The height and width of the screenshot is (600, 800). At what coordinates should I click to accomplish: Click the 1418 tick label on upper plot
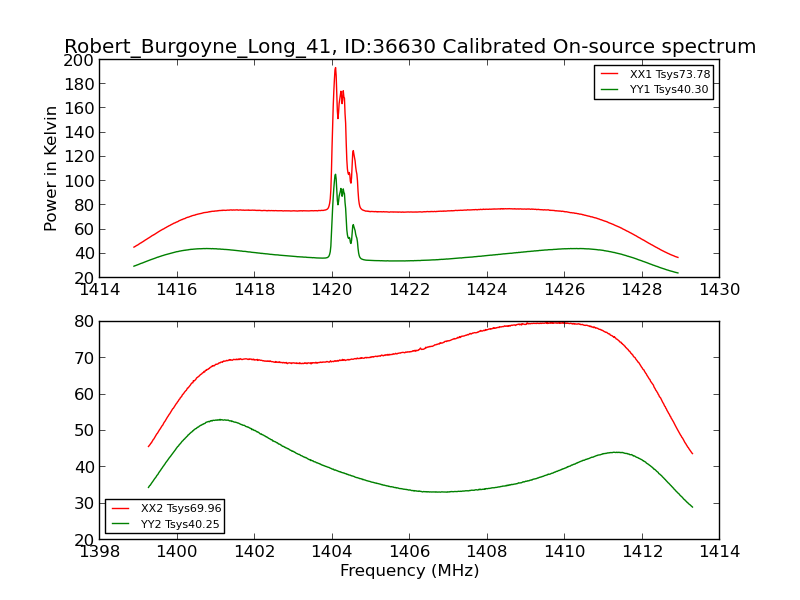[x=254, y=290]
